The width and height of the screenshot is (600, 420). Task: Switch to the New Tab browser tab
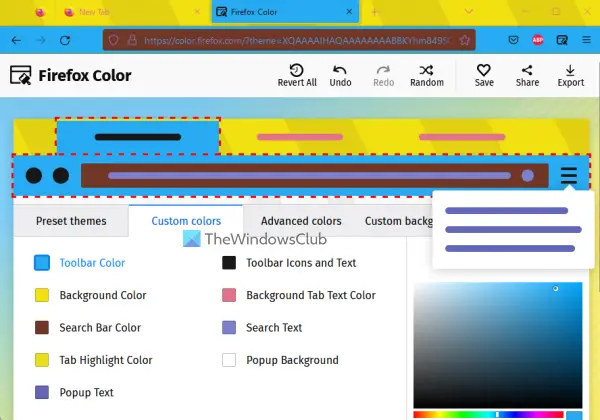[132, 12]
